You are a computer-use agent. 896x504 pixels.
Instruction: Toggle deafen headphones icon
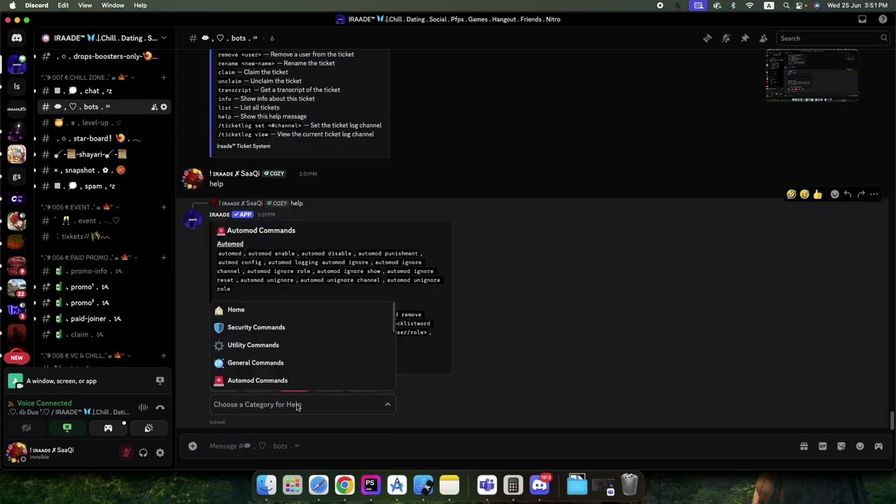click(143, 453)
